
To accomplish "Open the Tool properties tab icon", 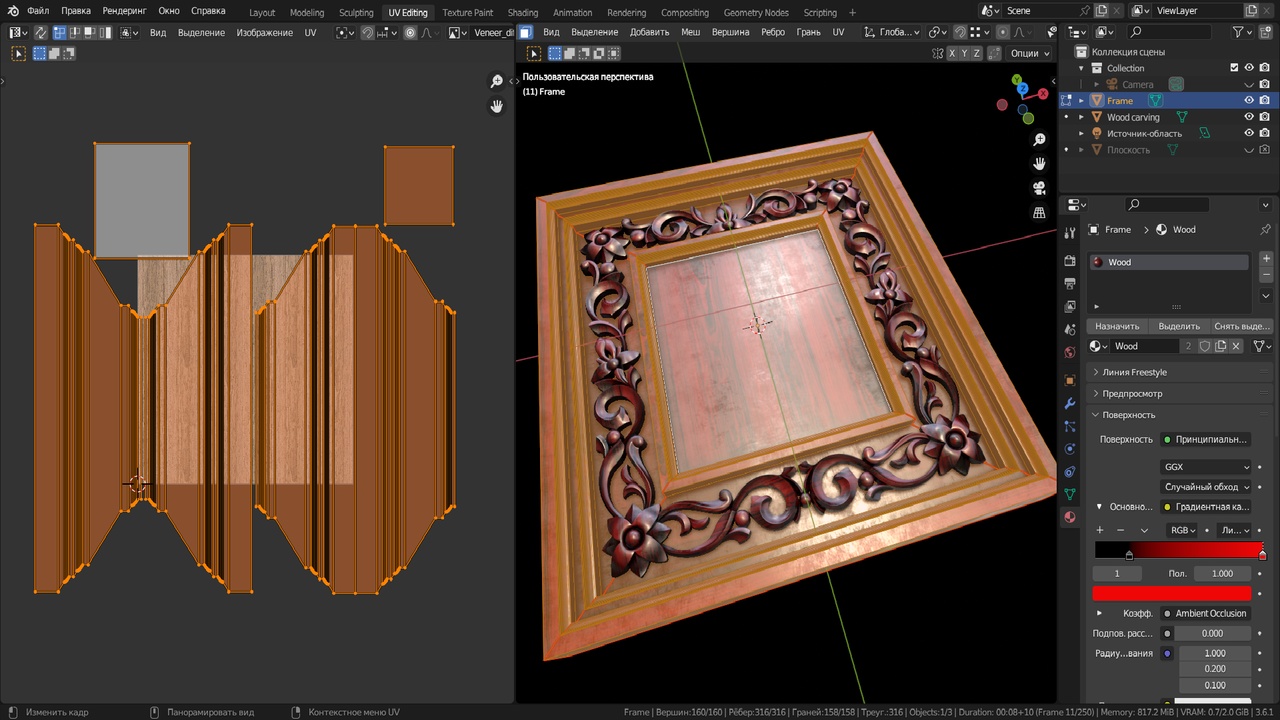I will [x=1070, y=233].
